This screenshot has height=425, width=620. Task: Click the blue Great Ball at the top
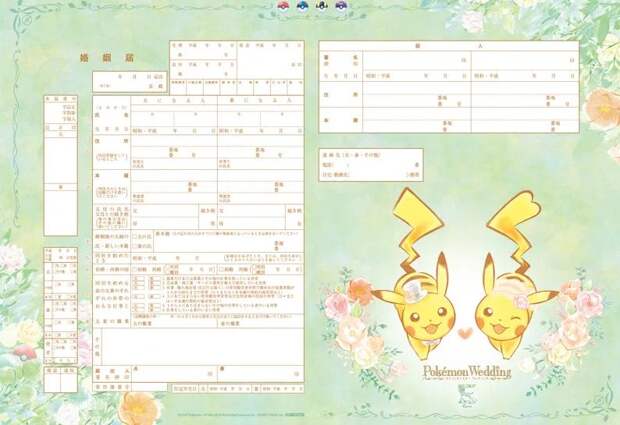click(x=302, y=5)
